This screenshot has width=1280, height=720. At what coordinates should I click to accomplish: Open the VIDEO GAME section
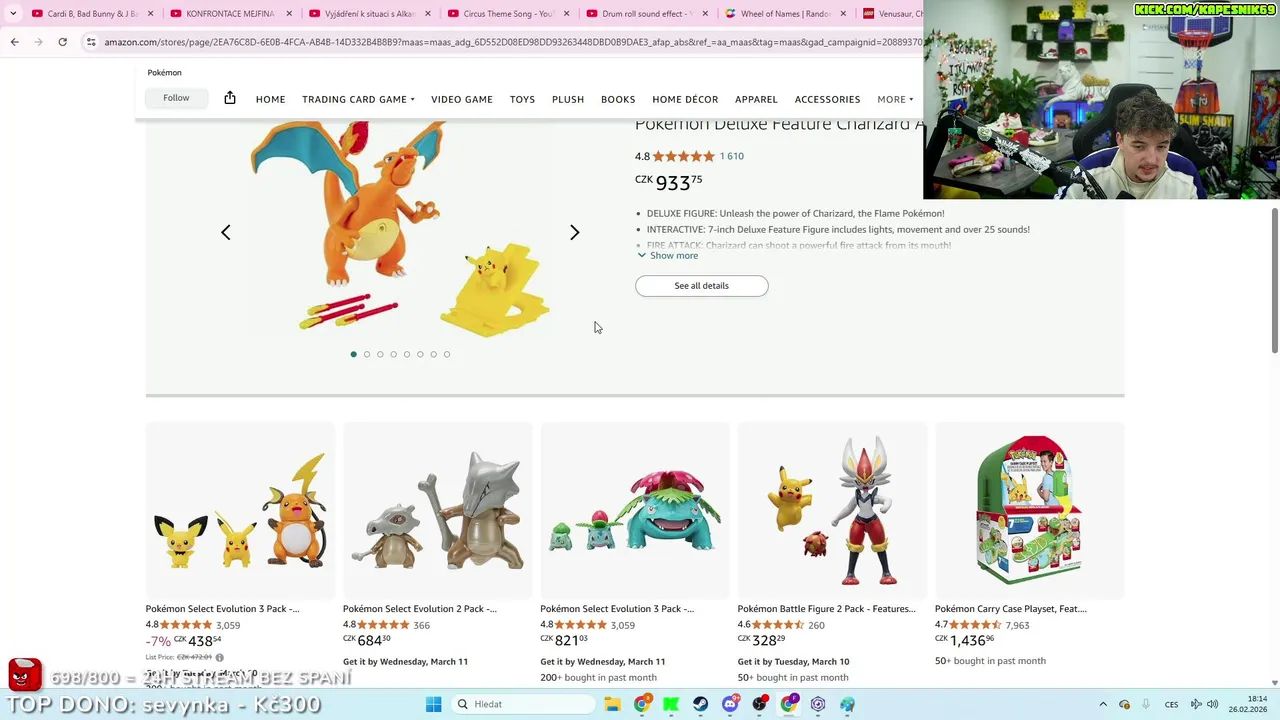click(462, 99)
